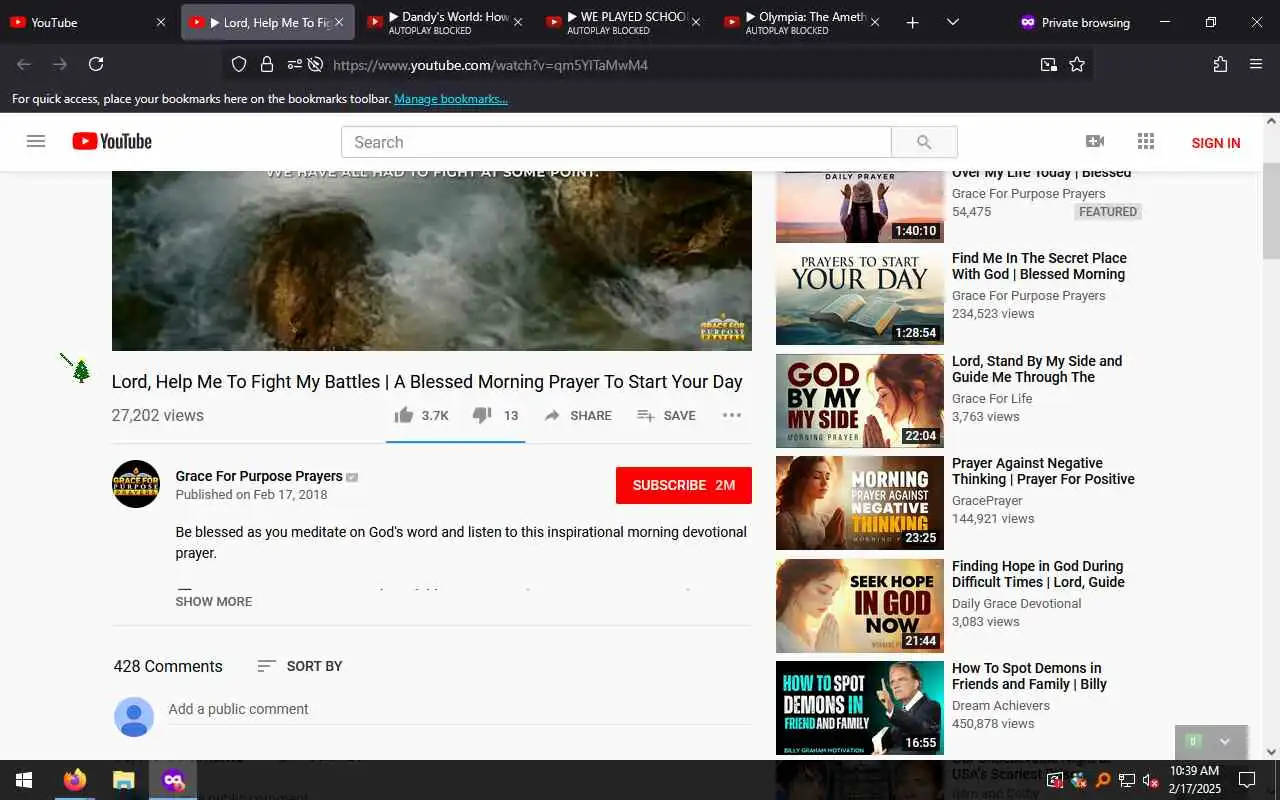This screenshot has width=1280, height=800.
Task: Switch to WE PLAYED SCHOOL tab
Action: point(623,22)
